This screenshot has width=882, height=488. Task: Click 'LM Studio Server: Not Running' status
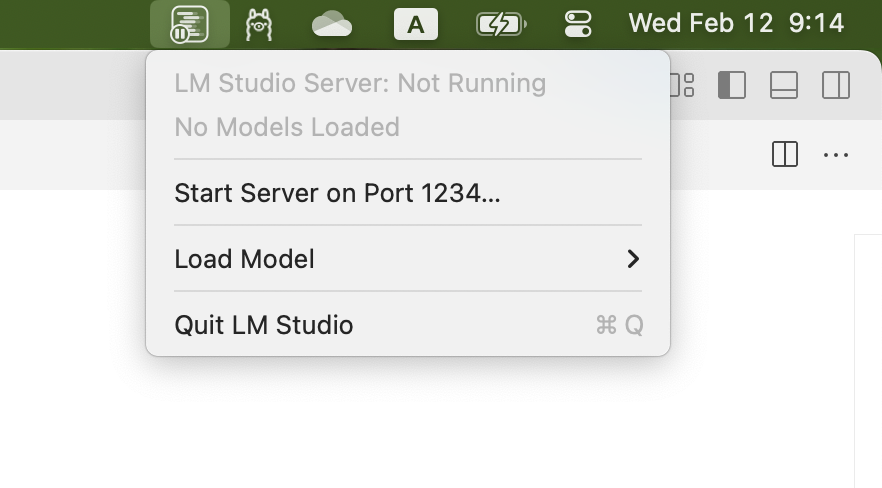point(360,83)
